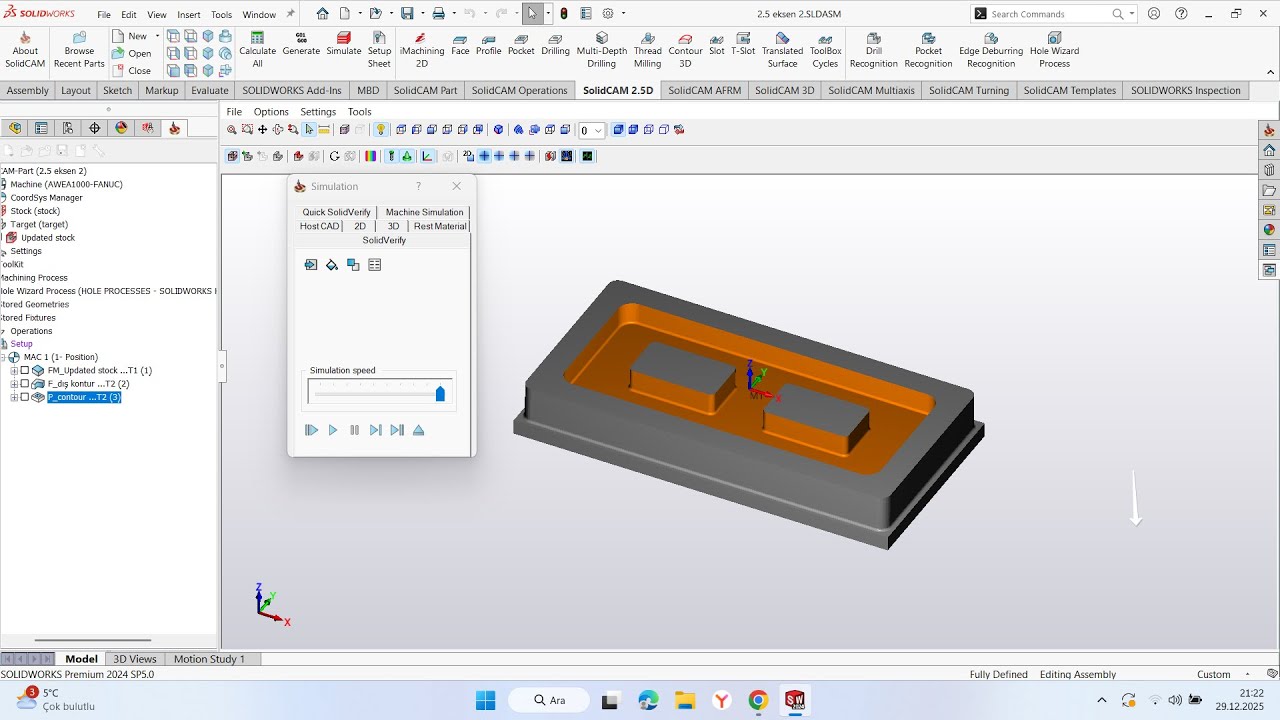Image resolution: width=1280 pixels, height=720 pixels.
Task: Switch to Motion Study 1 tab
Action: click(x=209, y=659)
